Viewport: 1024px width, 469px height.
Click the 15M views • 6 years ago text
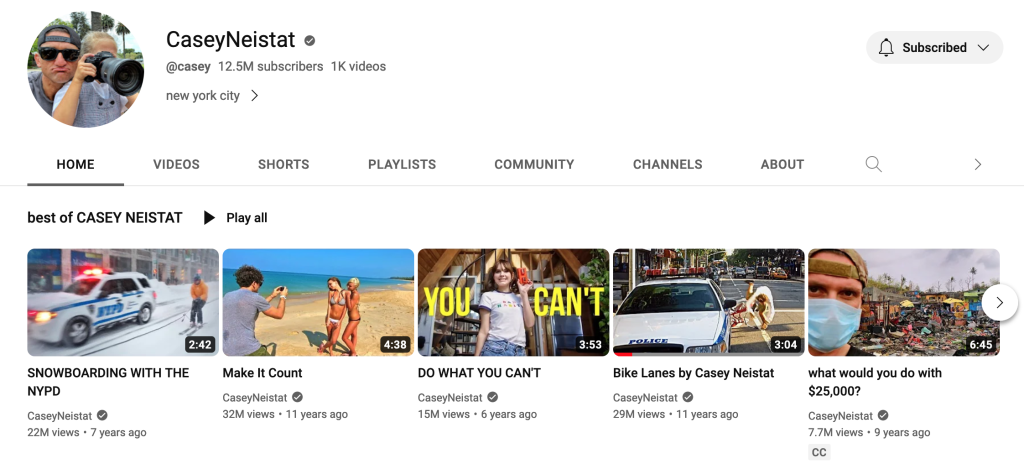[x=477, y=414]
